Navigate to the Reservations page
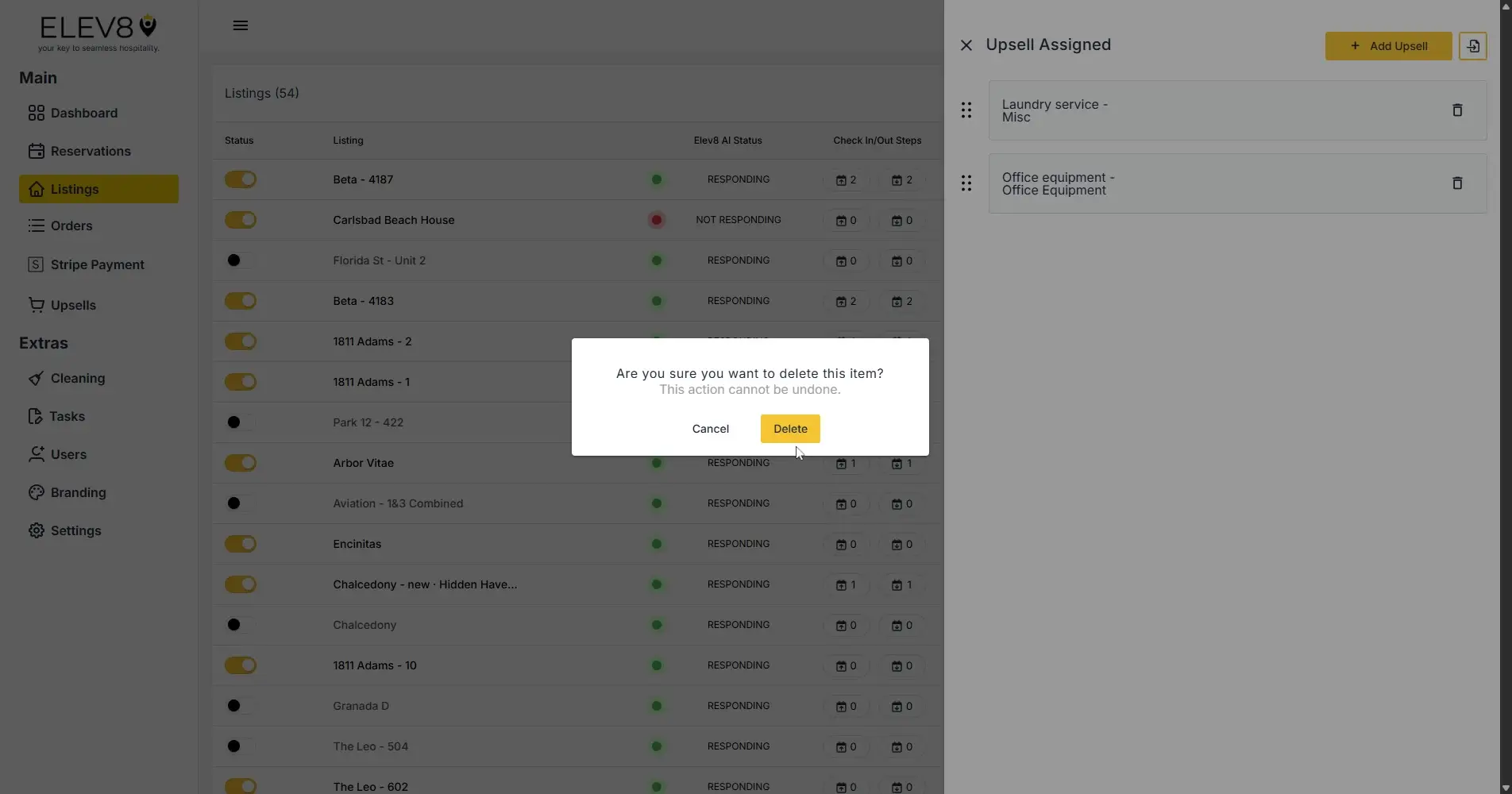 (x=90, y=151)
